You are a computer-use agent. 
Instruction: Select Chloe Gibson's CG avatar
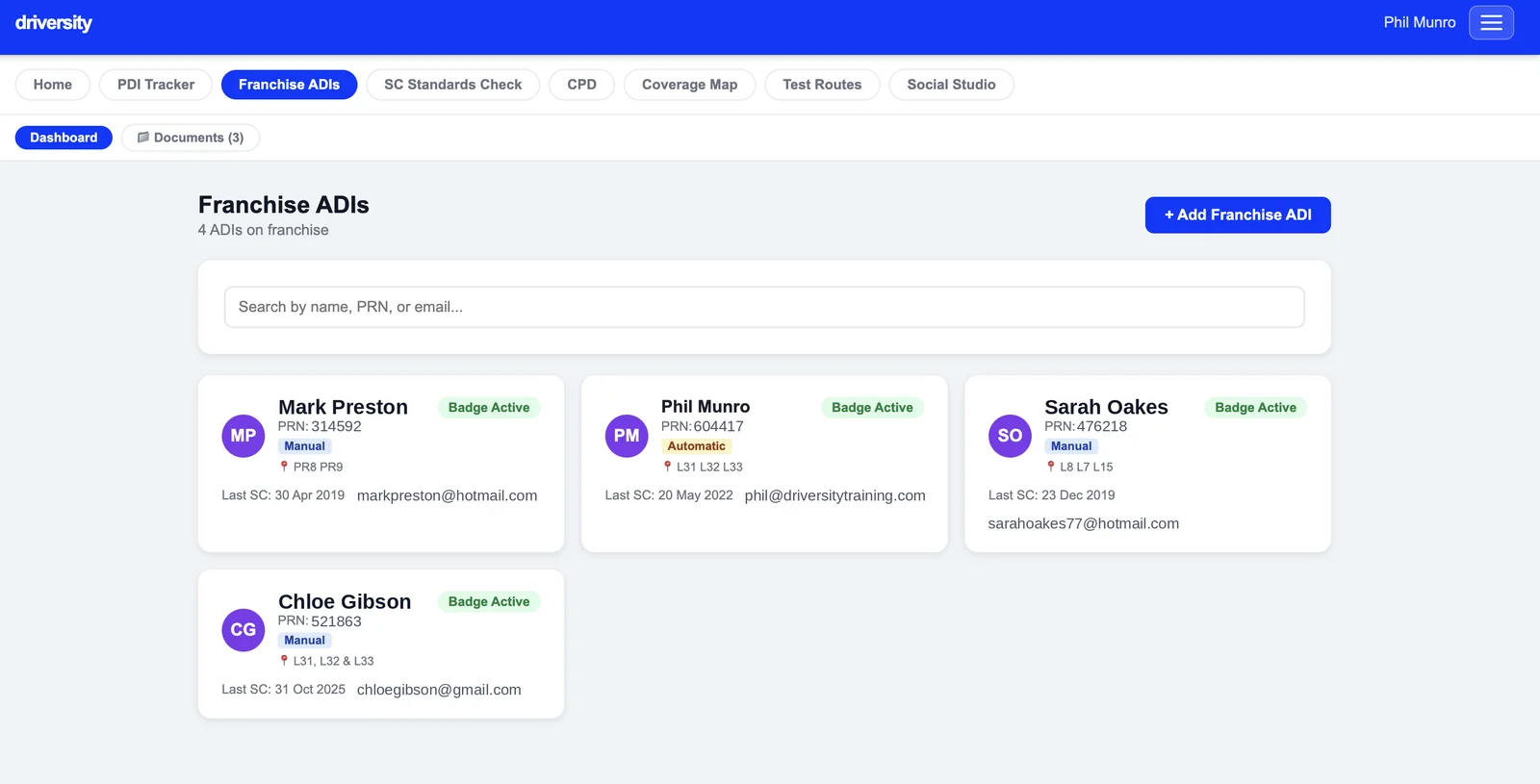point(244,630)
